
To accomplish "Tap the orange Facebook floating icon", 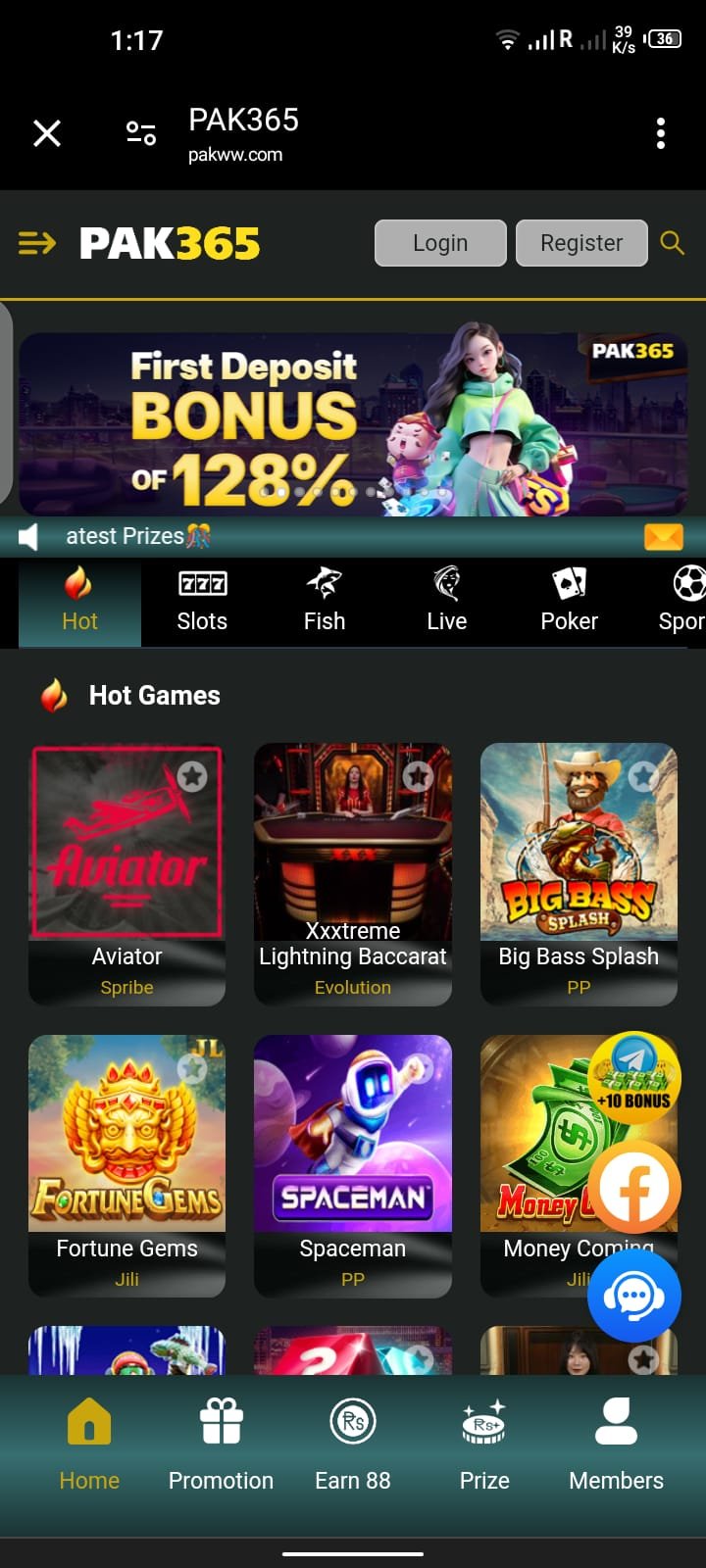I will (x=633, y=1188).
